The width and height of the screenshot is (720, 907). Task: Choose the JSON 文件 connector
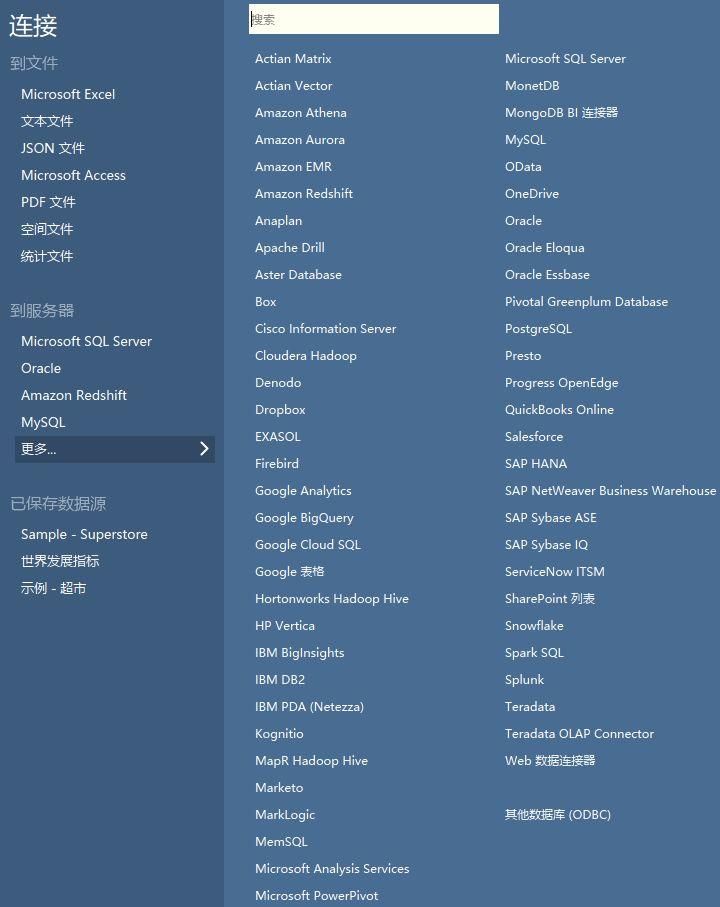(53, 148)
